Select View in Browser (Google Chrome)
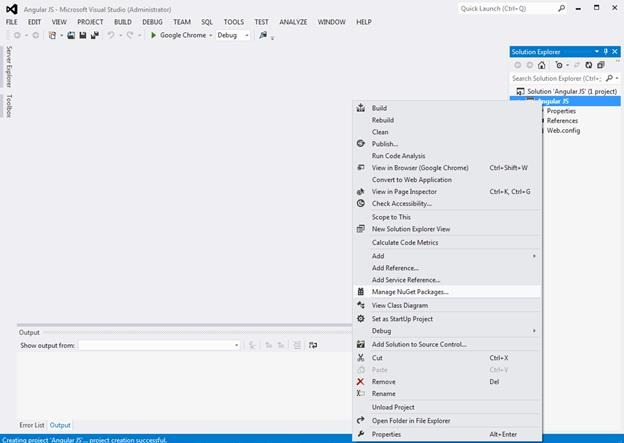Screen dimensions: 624x443 tap(447, 168)
